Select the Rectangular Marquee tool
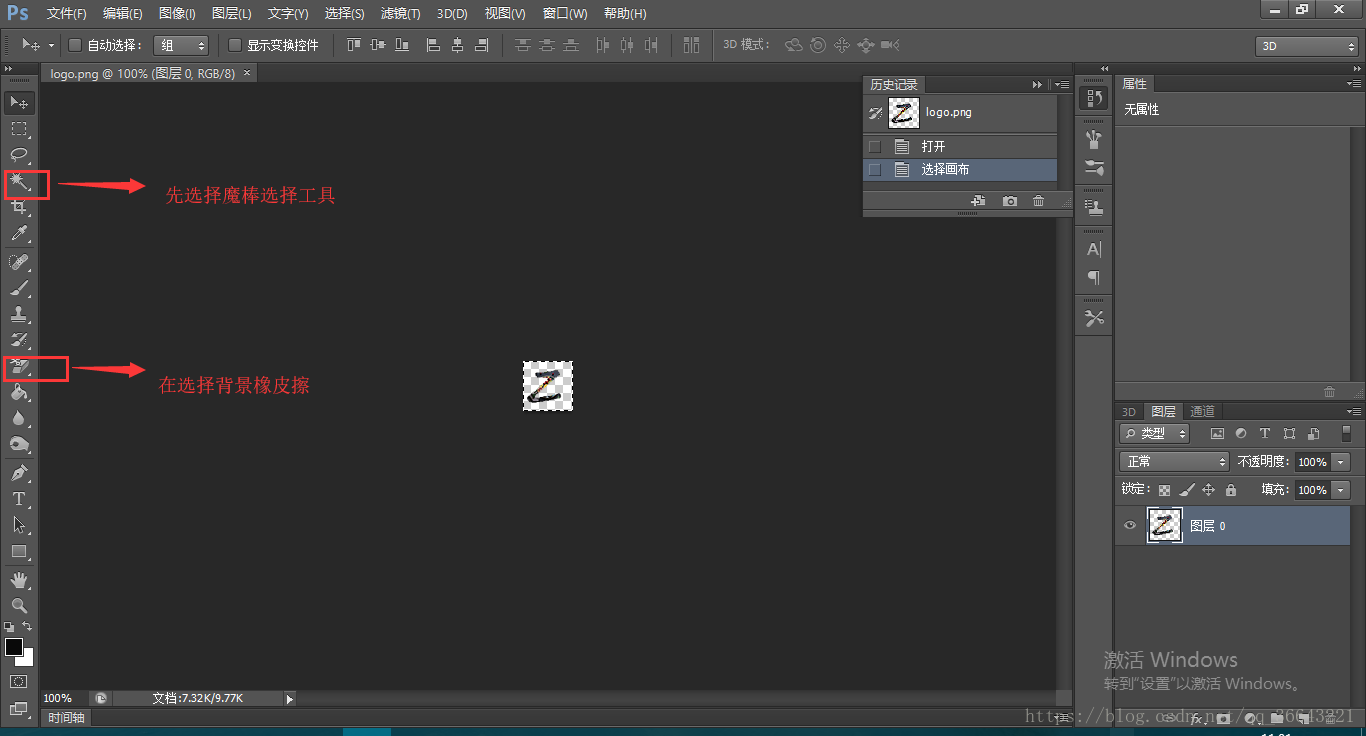This screenshot has height=736, width=1366. coord(19,129)
